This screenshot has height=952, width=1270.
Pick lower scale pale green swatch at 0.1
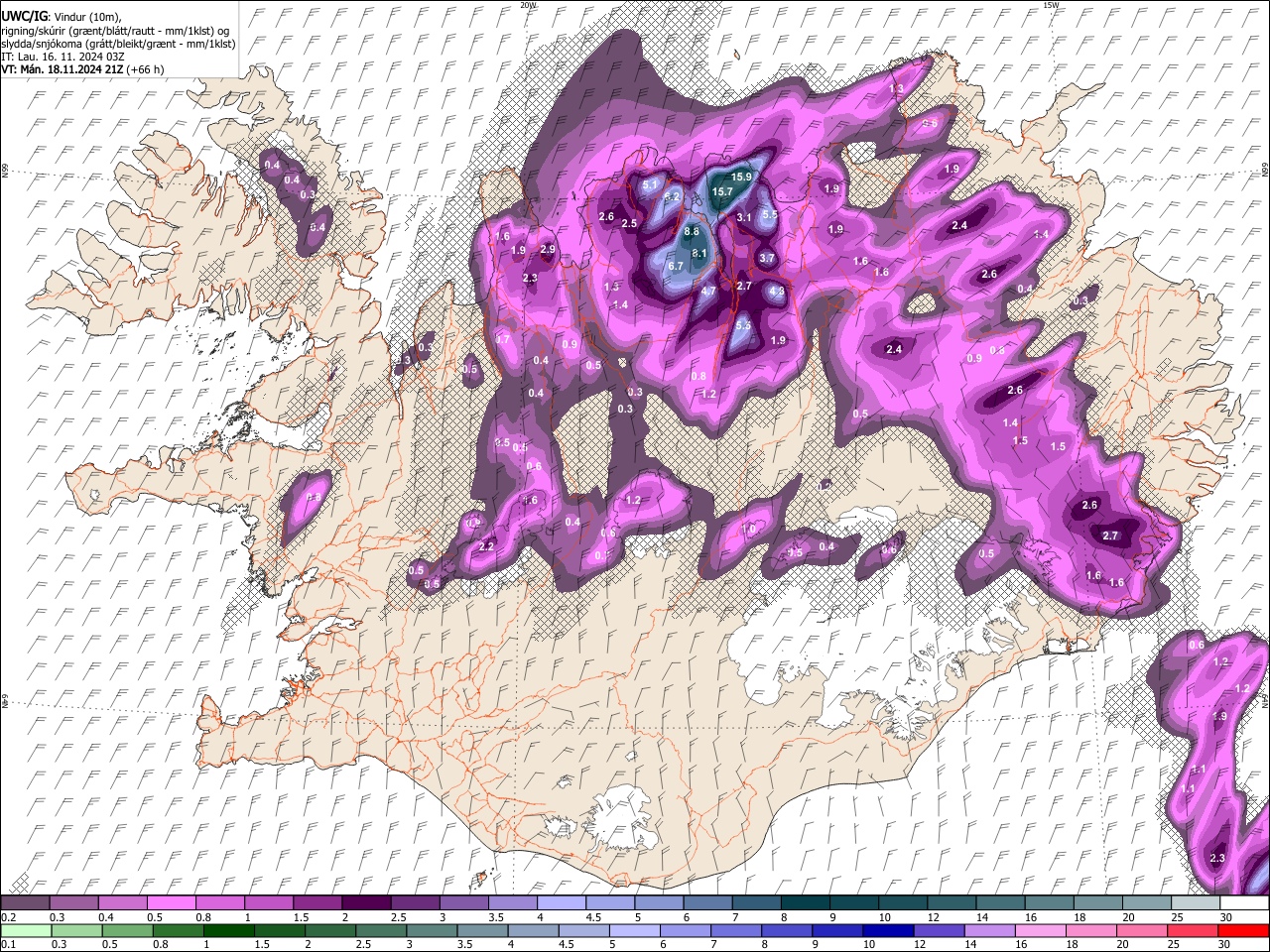[25, 930]
